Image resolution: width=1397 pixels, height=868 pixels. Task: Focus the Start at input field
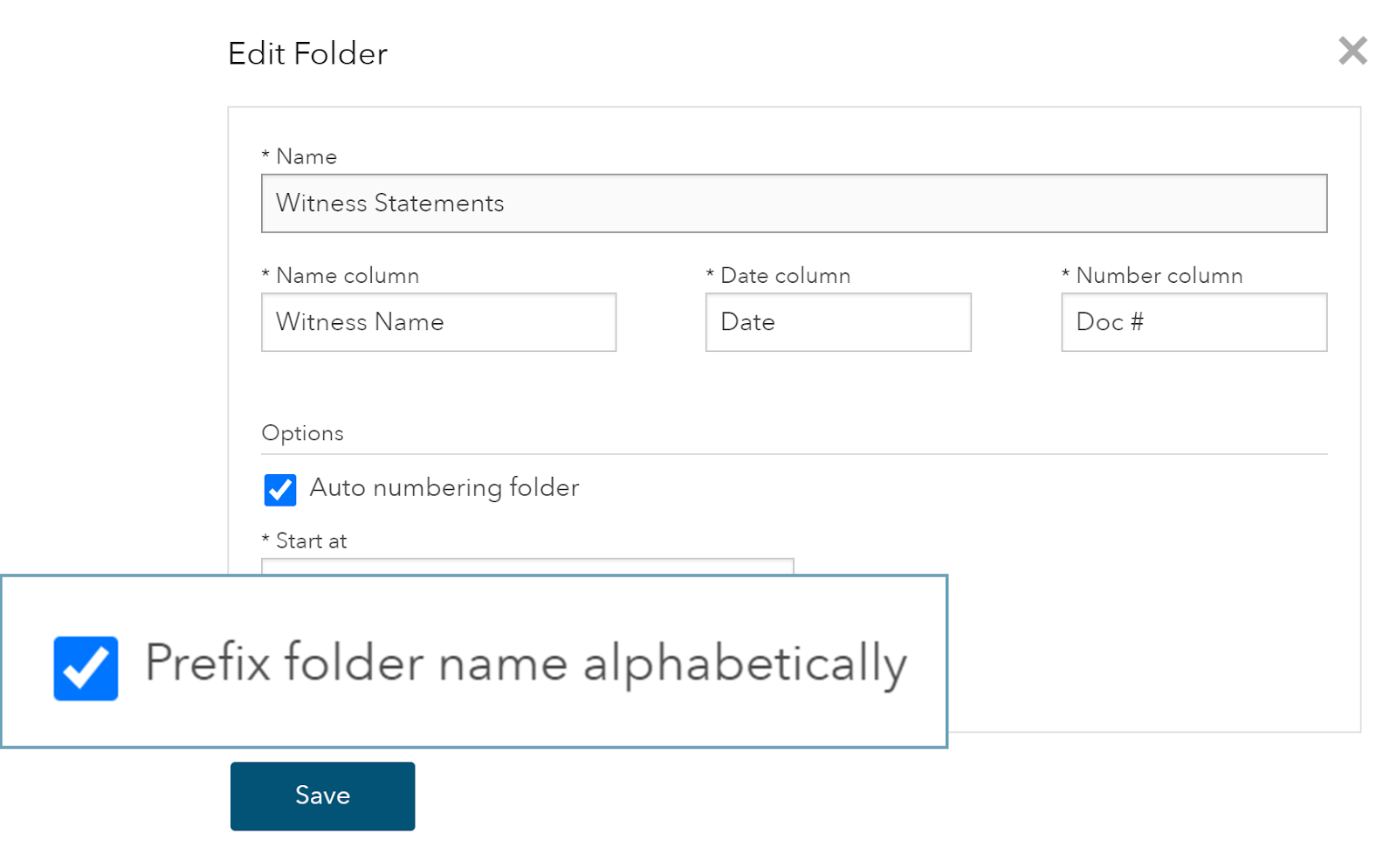click(x=527, y=566)
